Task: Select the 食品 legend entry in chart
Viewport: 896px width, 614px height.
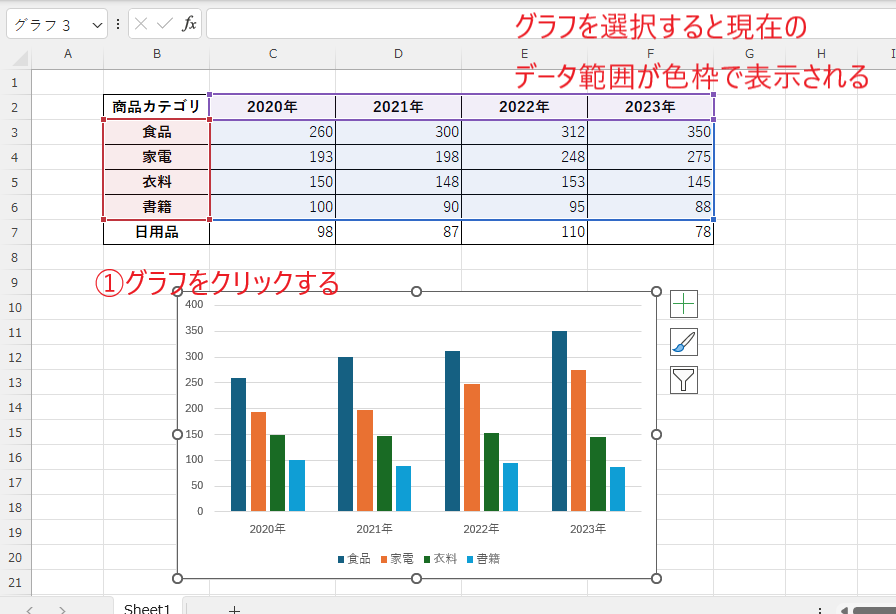Action: (354, 560)
